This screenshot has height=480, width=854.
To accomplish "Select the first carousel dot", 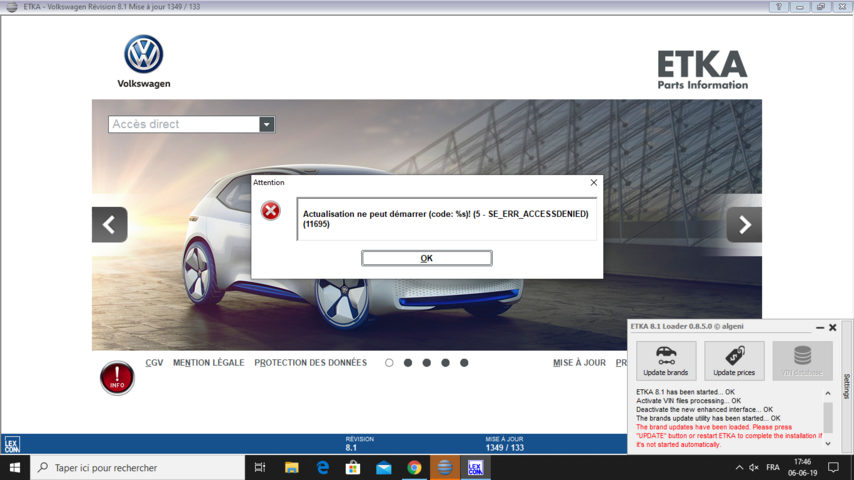I will pyautogui.click(x=389, y=363).
